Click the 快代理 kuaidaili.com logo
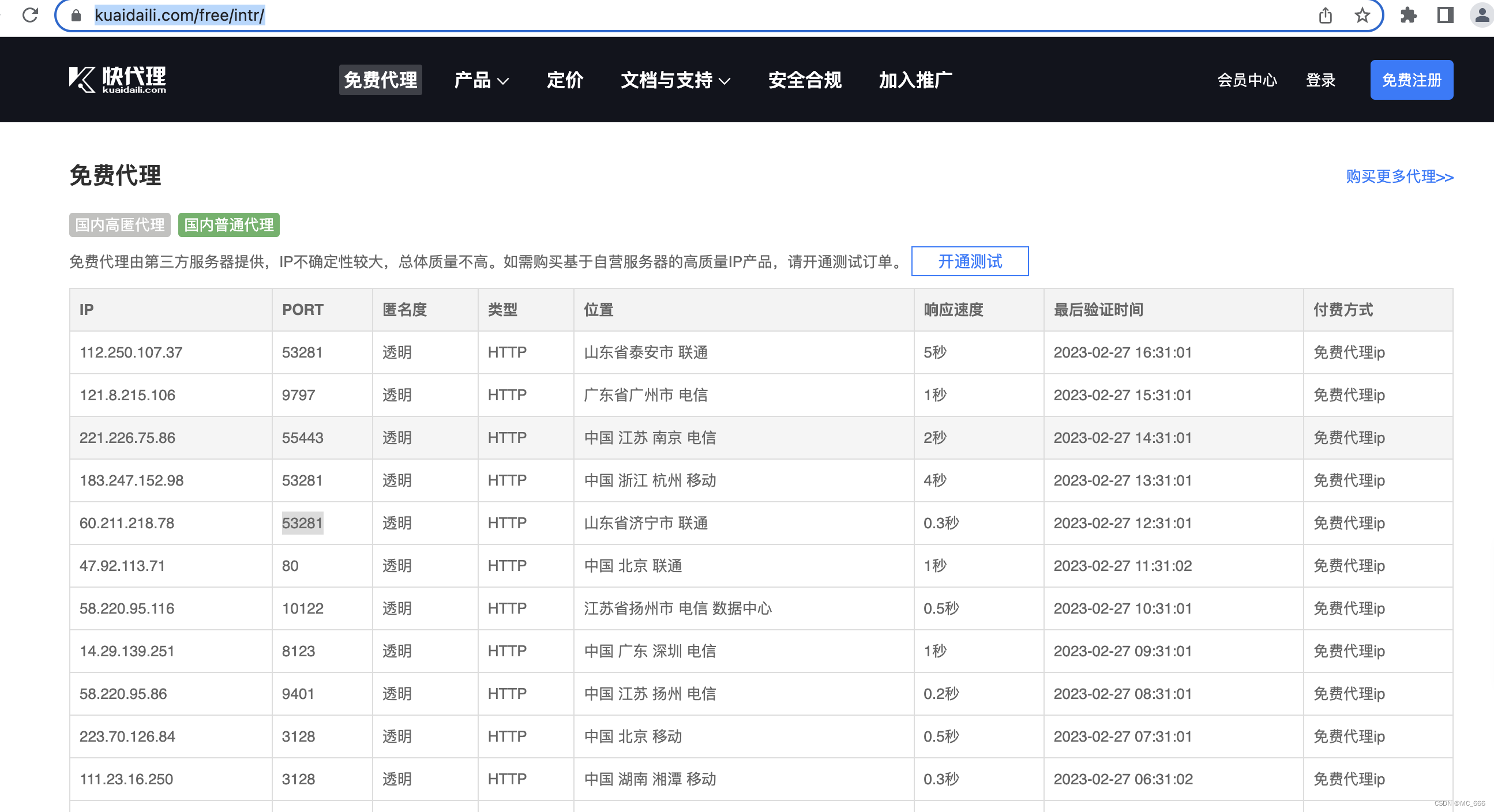Viewport: 1494px width, 812px height. click(118, 80)
